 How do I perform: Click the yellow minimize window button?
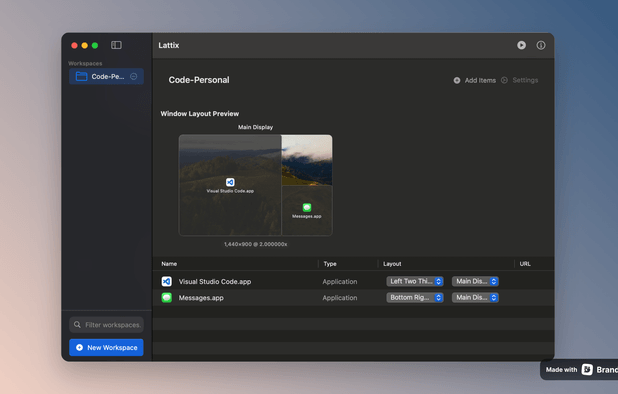point(84,45)
